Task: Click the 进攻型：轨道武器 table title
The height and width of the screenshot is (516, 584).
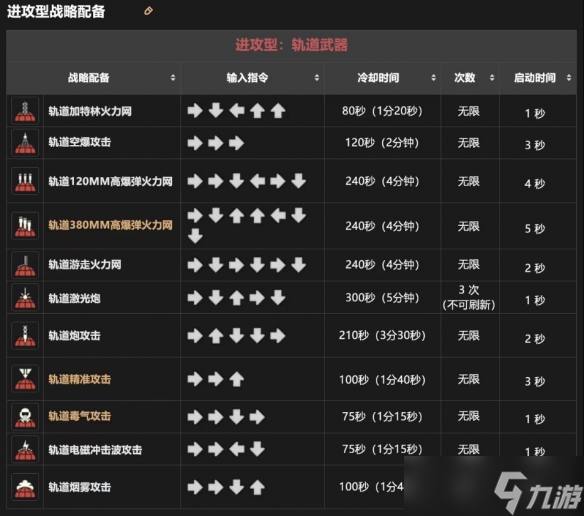Action: click(x=292, y=45)
